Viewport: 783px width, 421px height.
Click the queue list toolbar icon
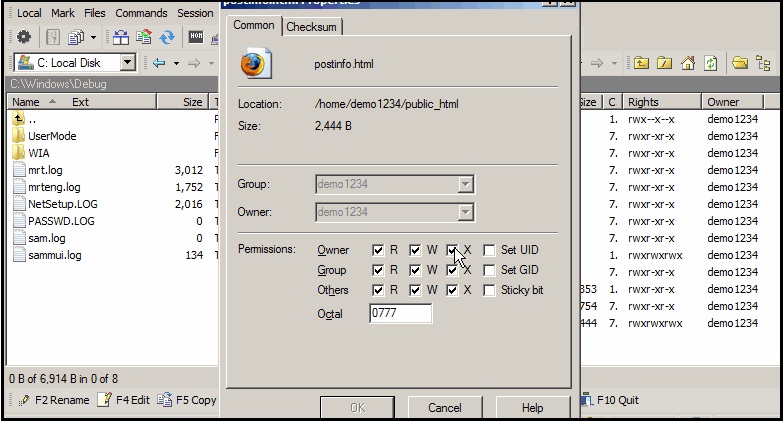(x=53, y=37)
